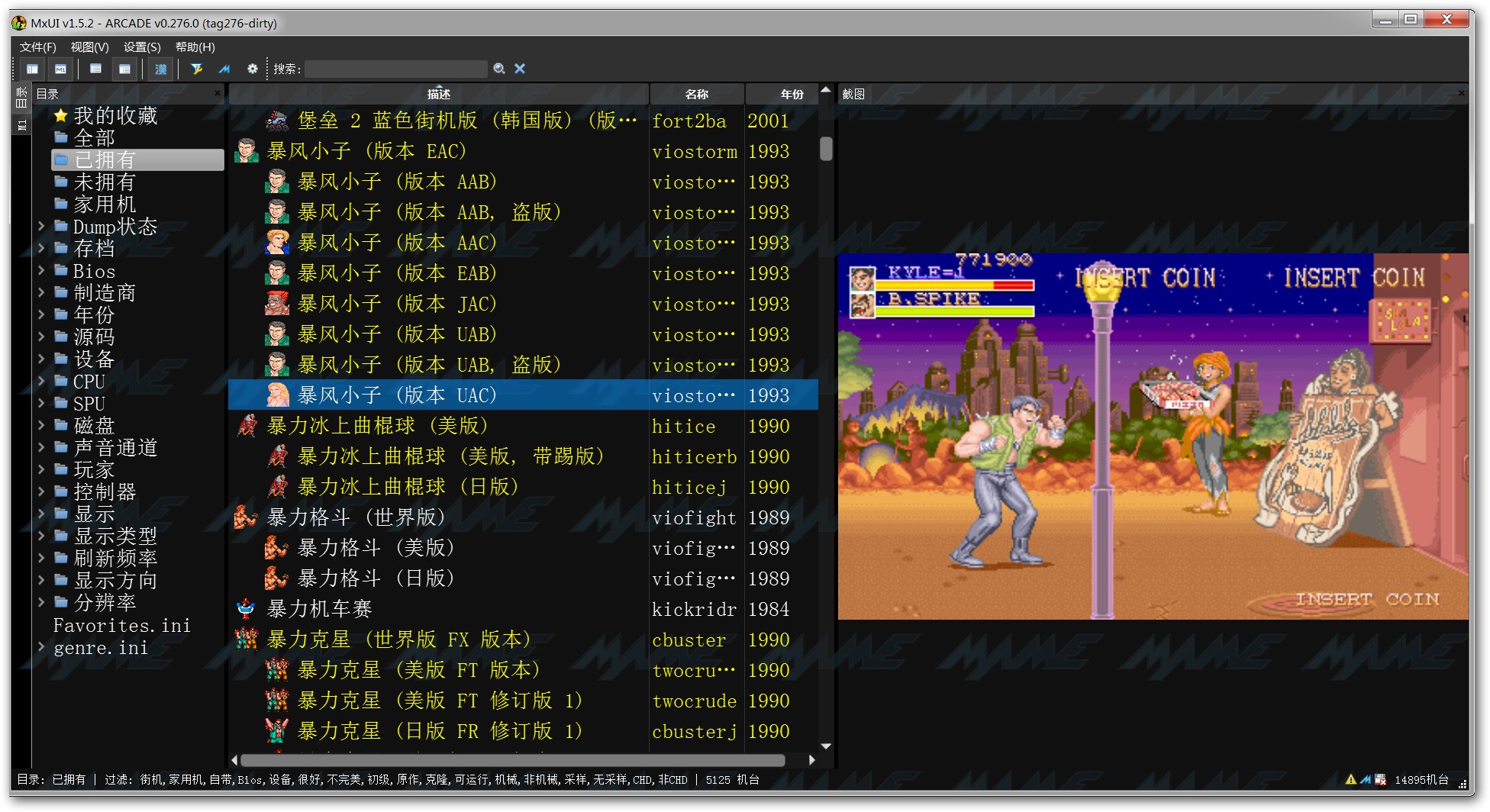Screen dimensions: 1490x812
Task: Select the grouped list view icon
Action: [124, 69]
